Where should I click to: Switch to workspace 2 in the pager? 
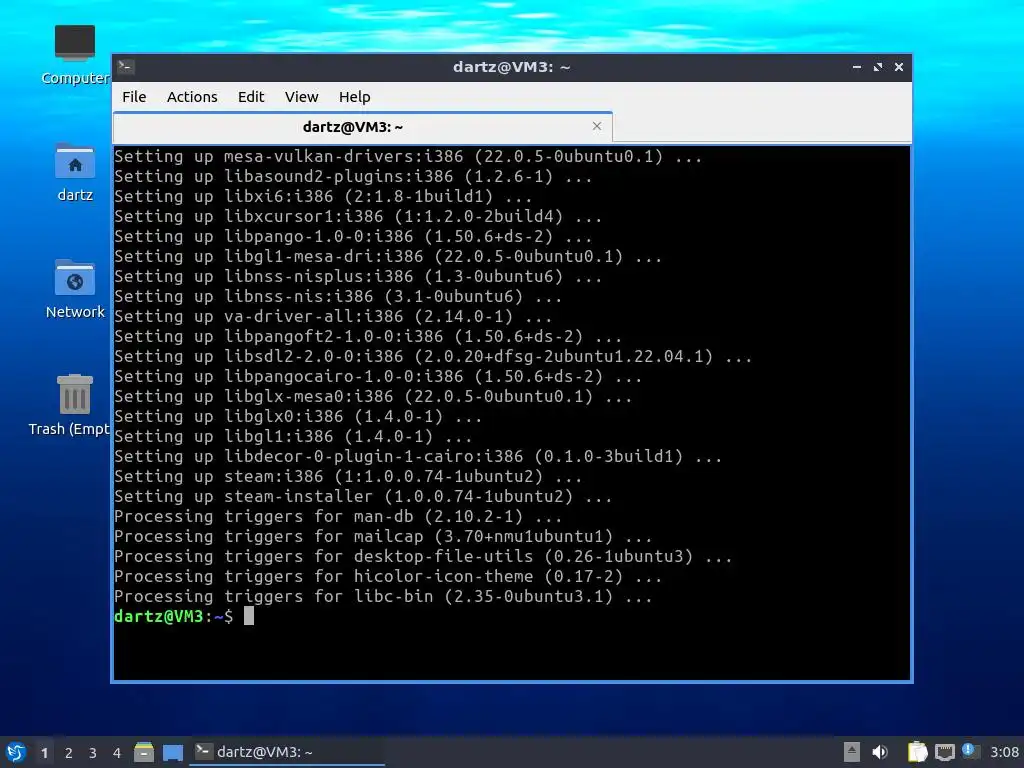tap(69, 753)
